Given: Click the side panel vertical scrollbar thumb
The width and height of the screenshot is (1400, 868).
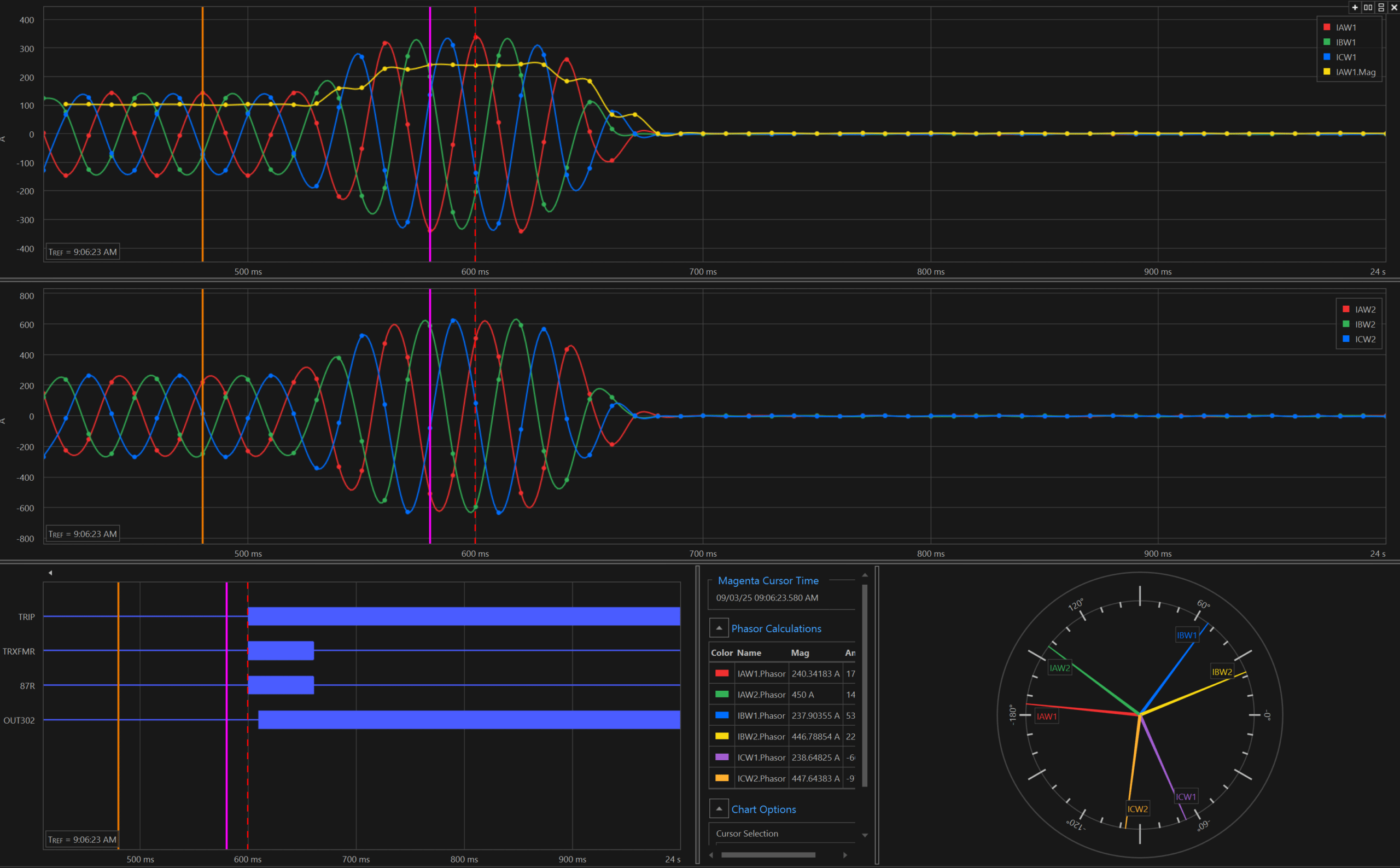Looking at the screenshot, I should tap(865, 685).
